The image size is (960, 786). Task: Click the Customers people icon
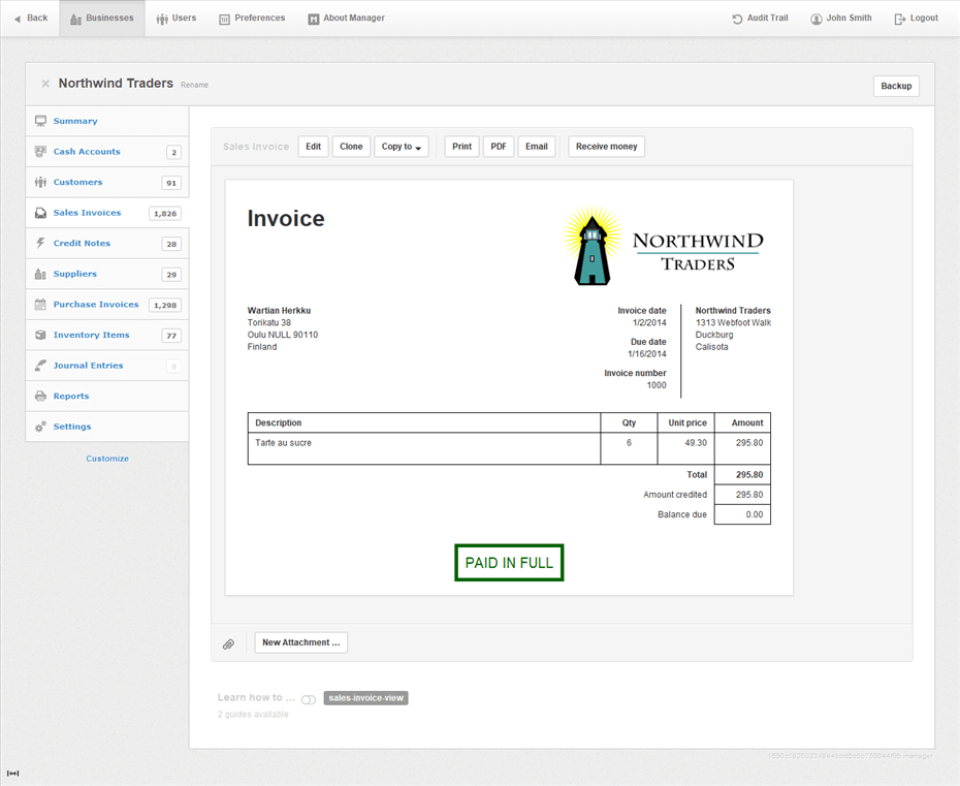click(40, 182)
